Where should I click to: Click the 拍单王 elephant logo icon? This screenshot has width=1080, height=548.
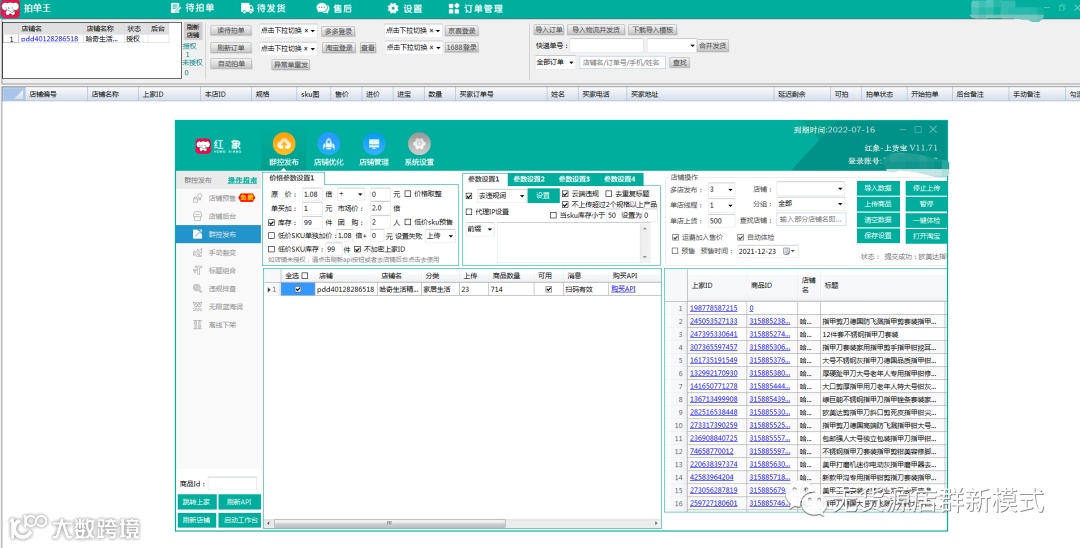point(10,8)
